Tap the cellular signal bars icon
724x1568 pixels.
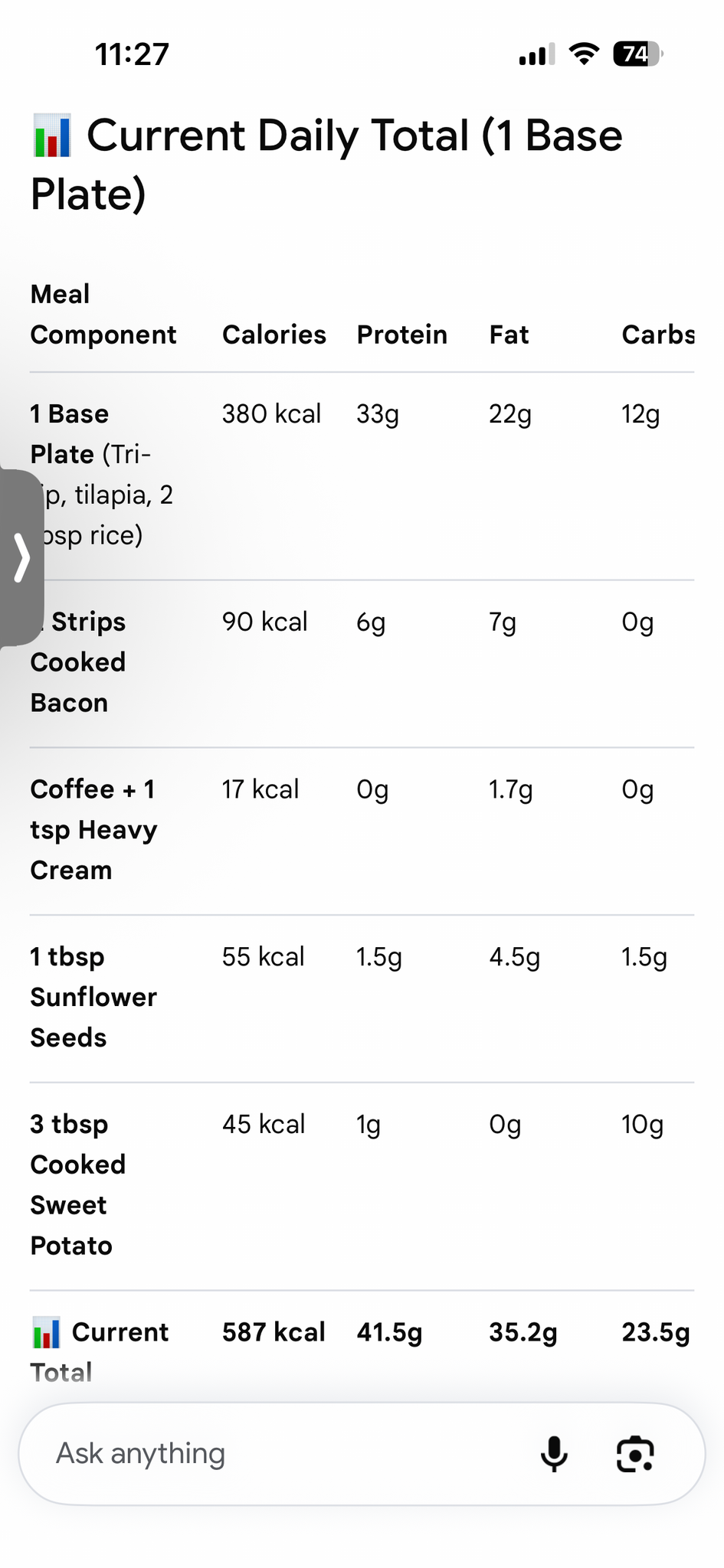pyautogui.click(x=536, y=54)
